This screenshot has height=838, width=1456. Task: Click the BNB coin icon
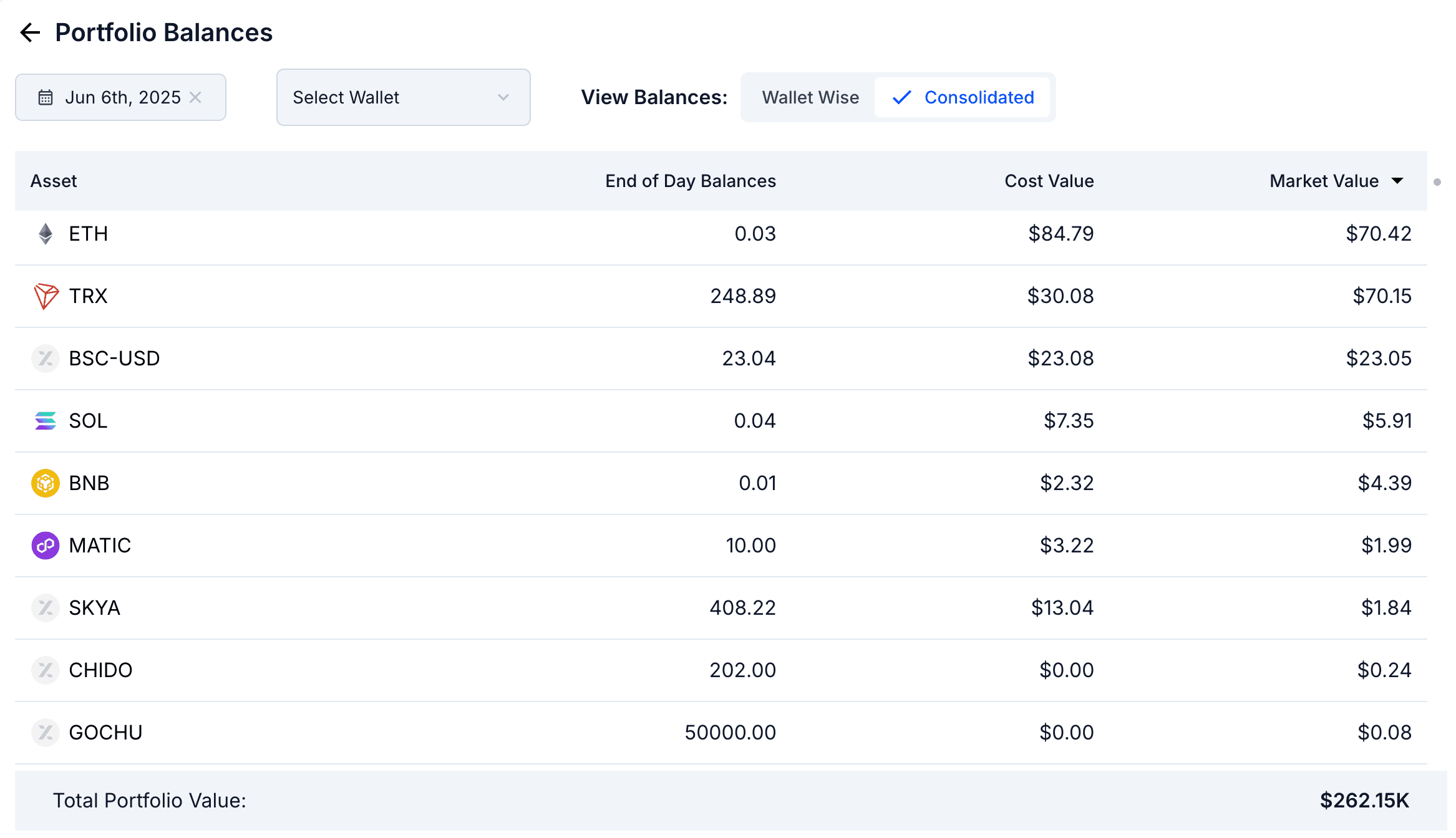coord(46,483)
